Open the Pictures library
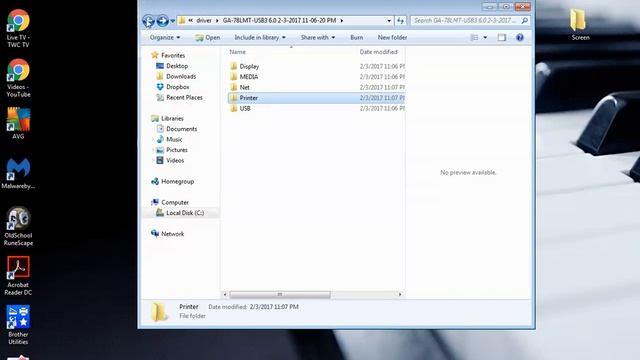Image resolution: width=640 pixels, height=360 pixels. (176, 150)
